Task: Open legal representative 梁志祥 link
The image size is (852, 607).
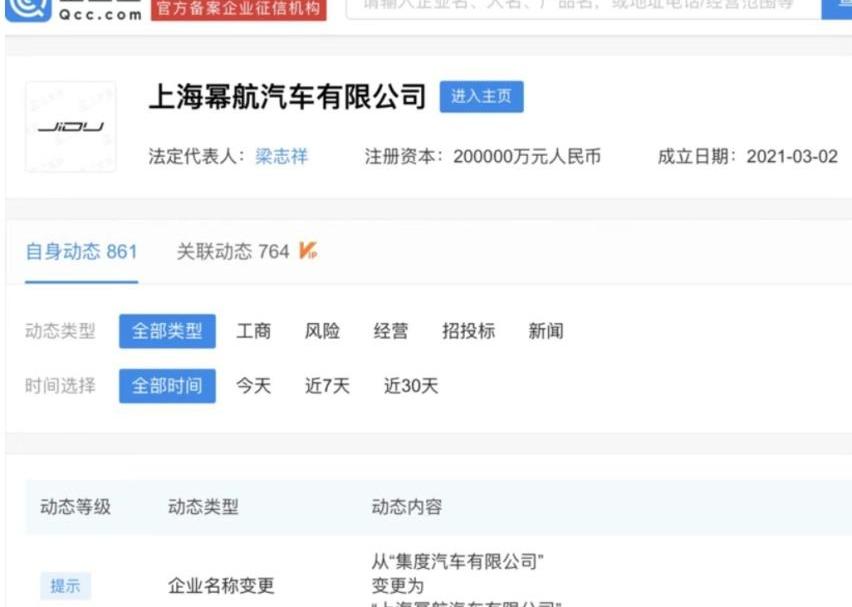Action: (x=278, y=157)
